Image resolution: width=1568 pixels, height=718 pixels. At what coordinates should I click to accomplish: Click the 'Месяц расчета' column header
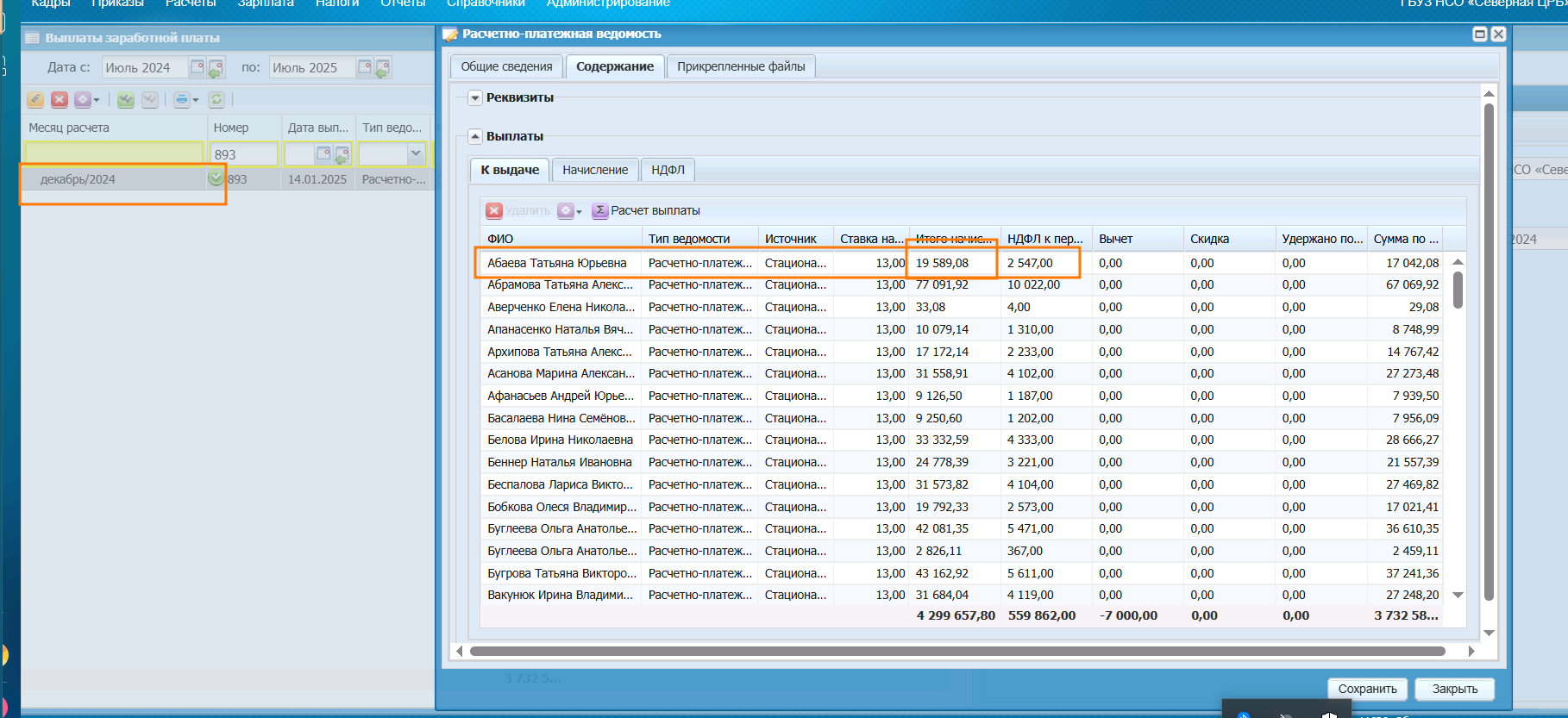pyautogui.click(x=114, y=128)
